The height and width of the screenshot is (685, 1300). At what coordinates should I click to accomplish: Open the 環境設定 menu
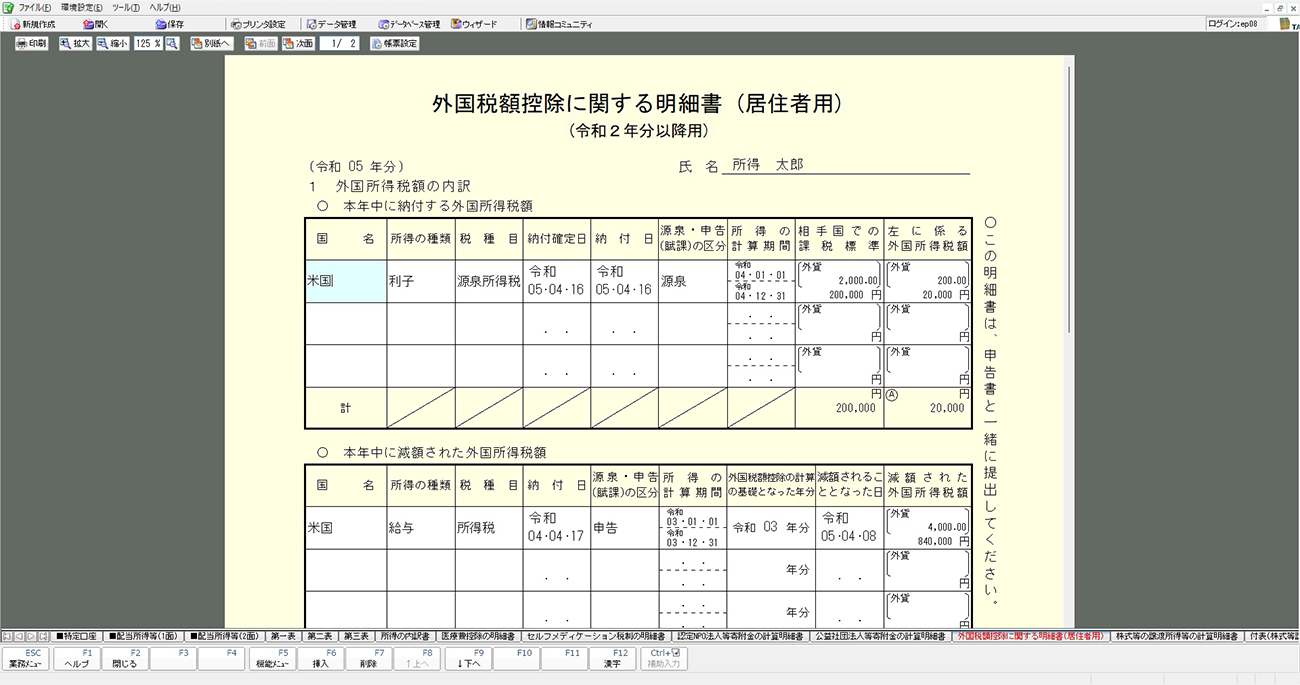(x=81, y=7)
